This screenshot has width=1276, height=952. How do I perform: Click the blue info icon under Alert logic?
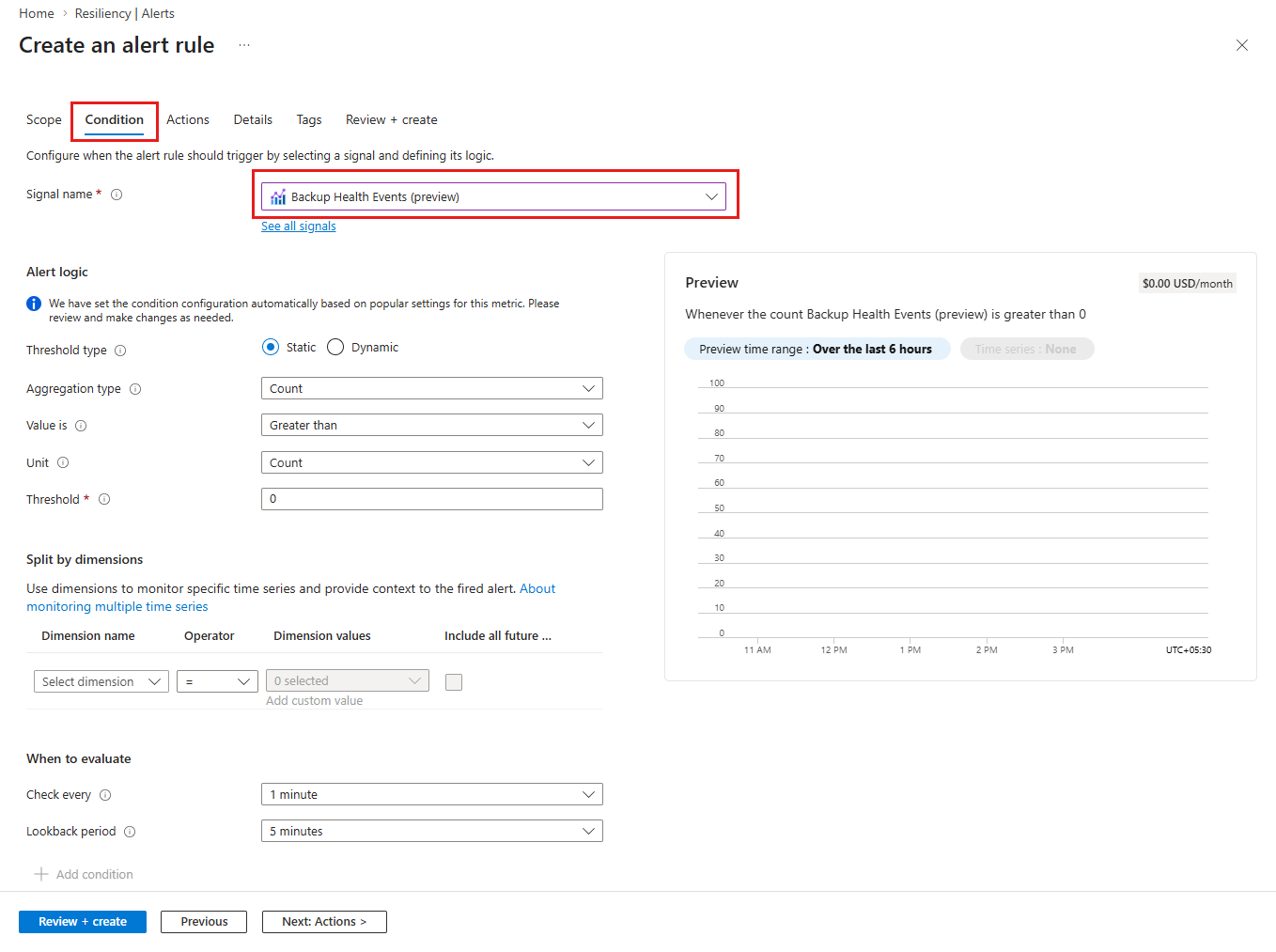point(34,304)
